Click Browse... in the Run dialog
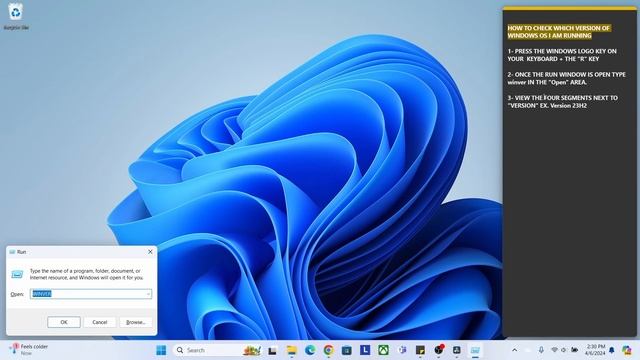Screen dimensions: 640x360 136,322
